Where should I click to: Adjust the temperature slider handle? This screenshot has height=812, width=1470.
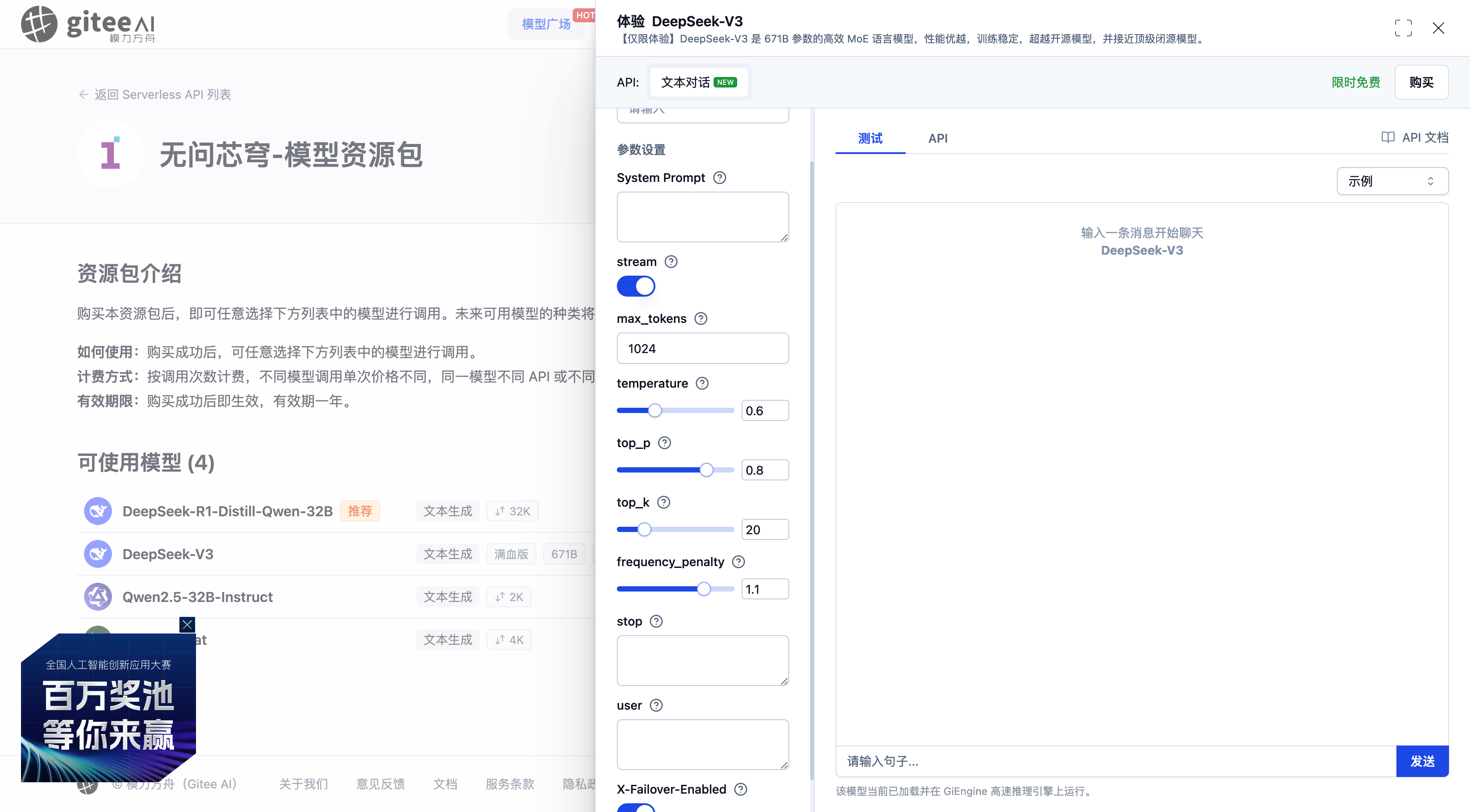[654, 410]
